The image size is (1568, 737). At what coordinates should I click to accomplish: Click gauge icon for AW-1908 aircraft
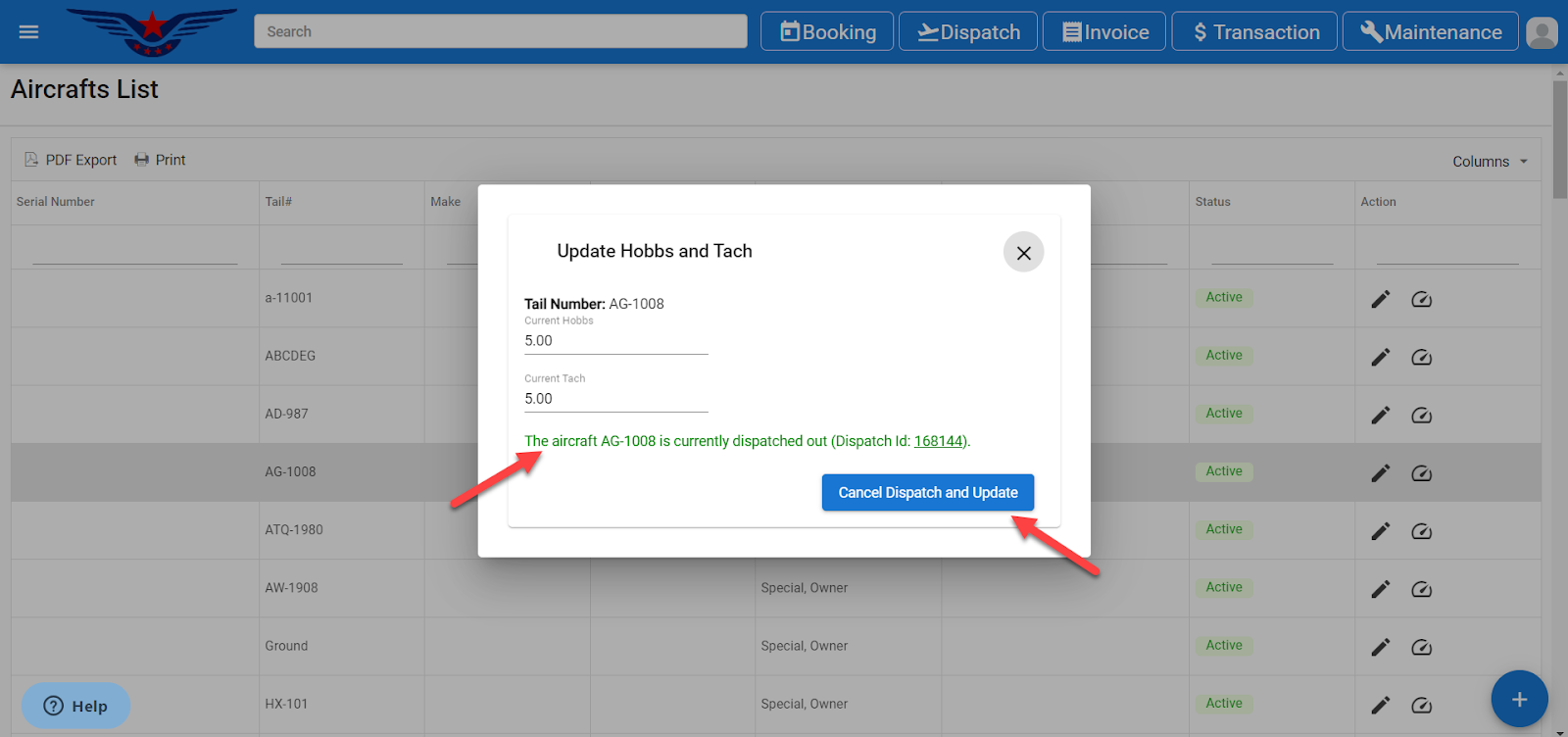1421,589
